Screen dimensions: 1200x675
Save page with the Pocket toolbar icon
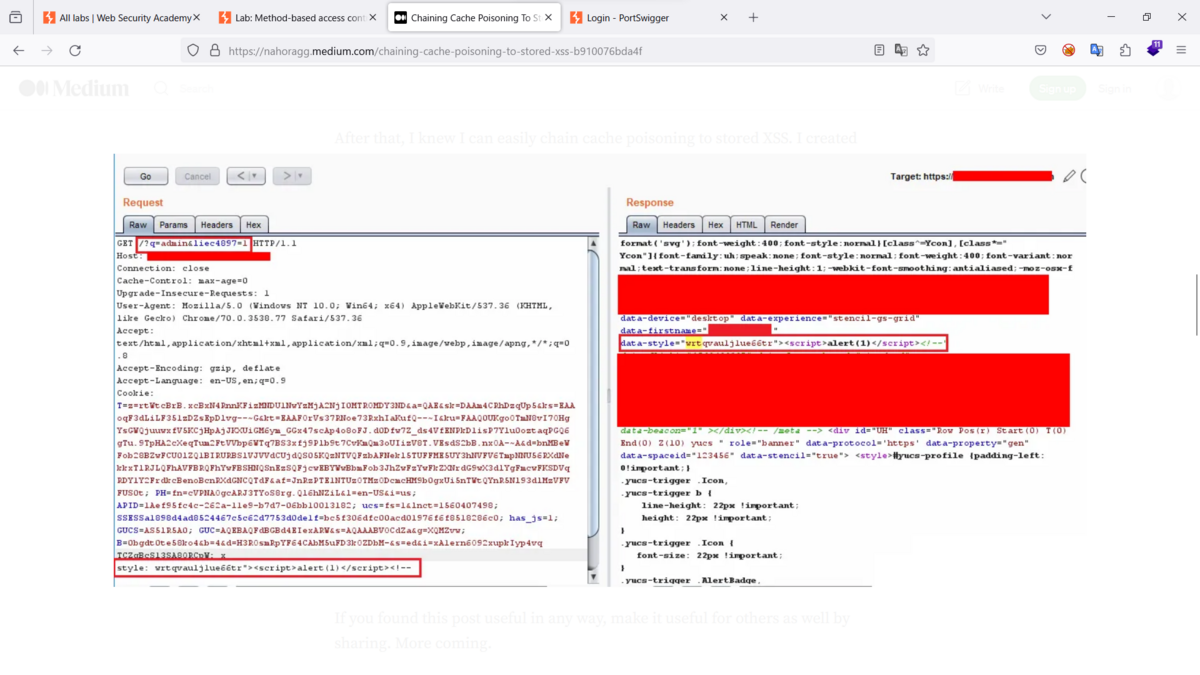tap(1041, 50)
